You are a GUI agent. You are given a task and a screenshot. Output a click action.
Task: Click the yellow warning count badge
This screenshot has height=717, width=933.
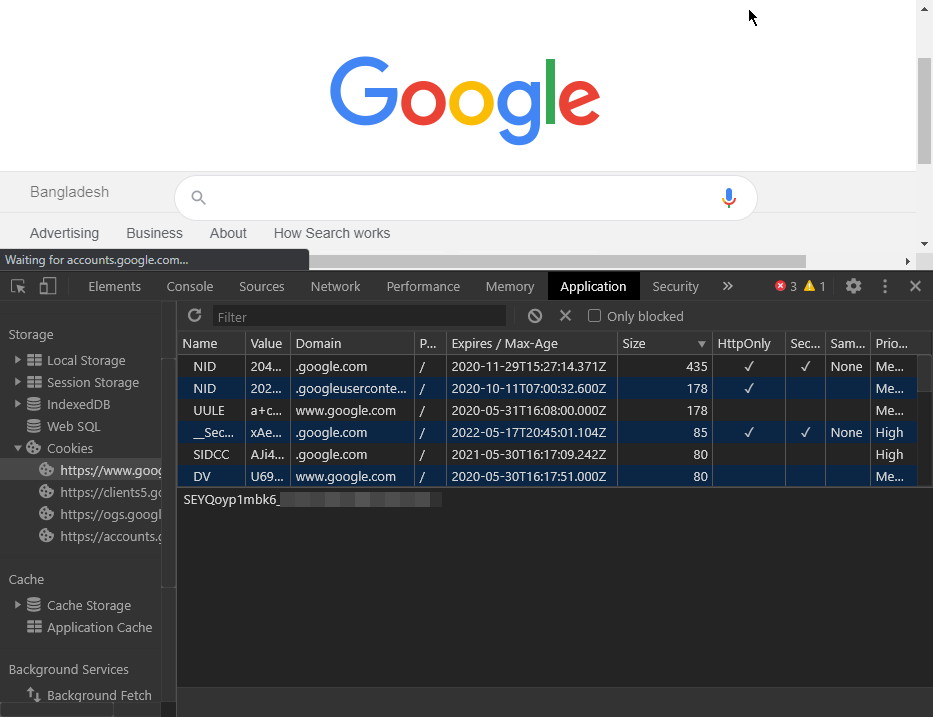(x=815, y=286)
